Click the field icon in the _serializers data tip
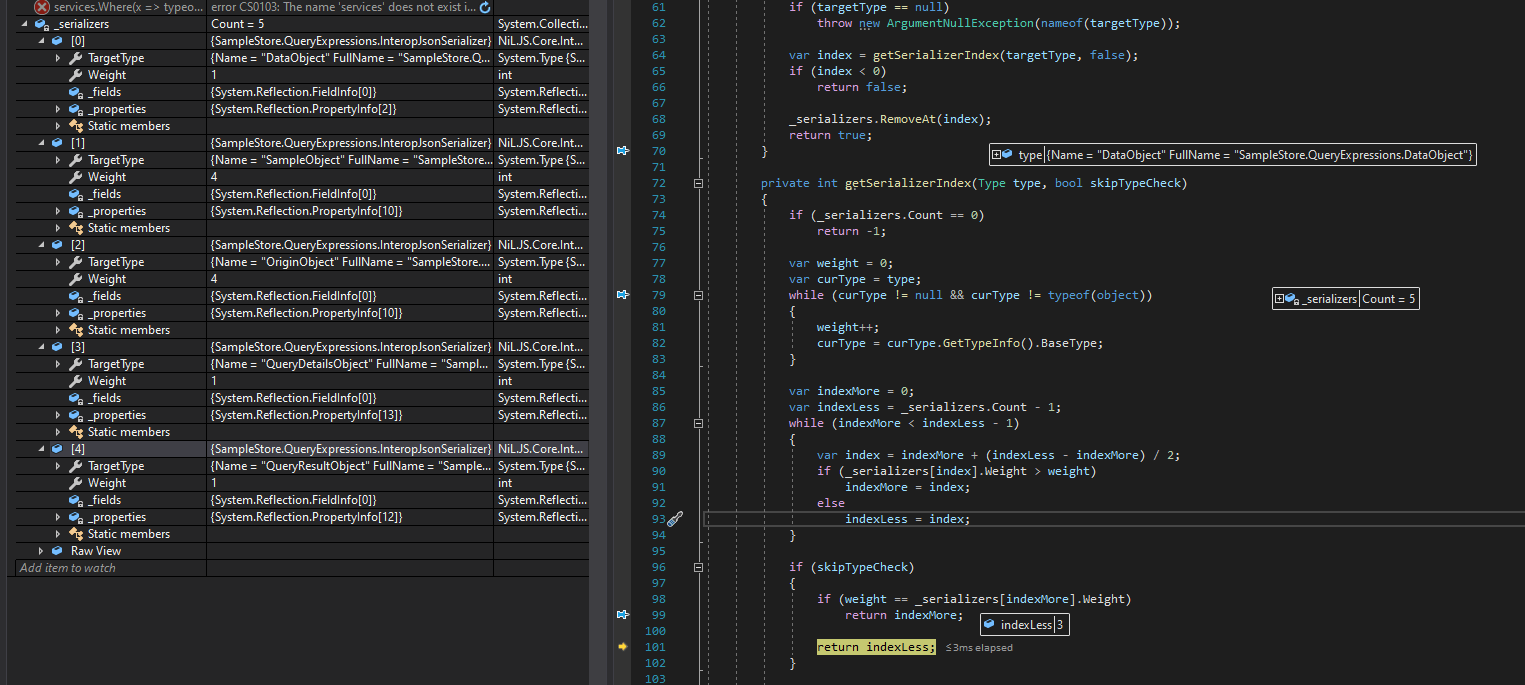Image resolution: width=1525 pixels, height=685 pixels. [1291, 299]
